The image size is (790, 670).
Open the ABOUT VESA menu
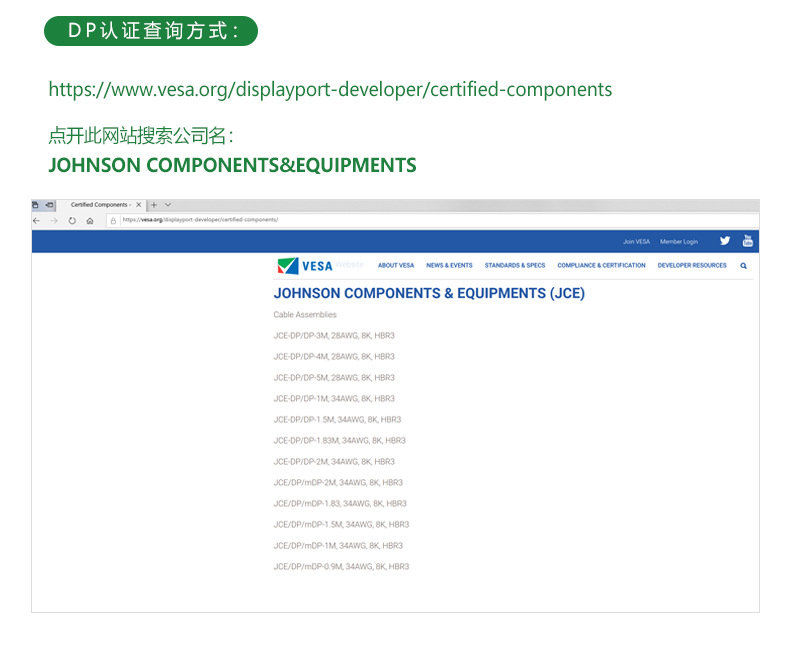[x=396, y=265]
